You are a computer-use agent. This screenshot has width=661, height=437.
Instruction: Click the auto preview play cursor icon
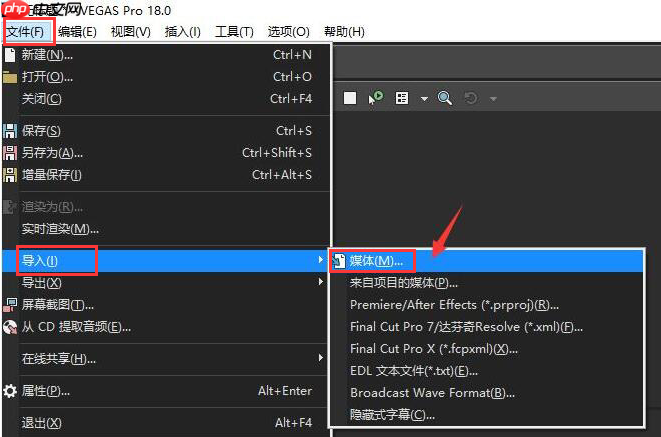[x=376, y=98]
